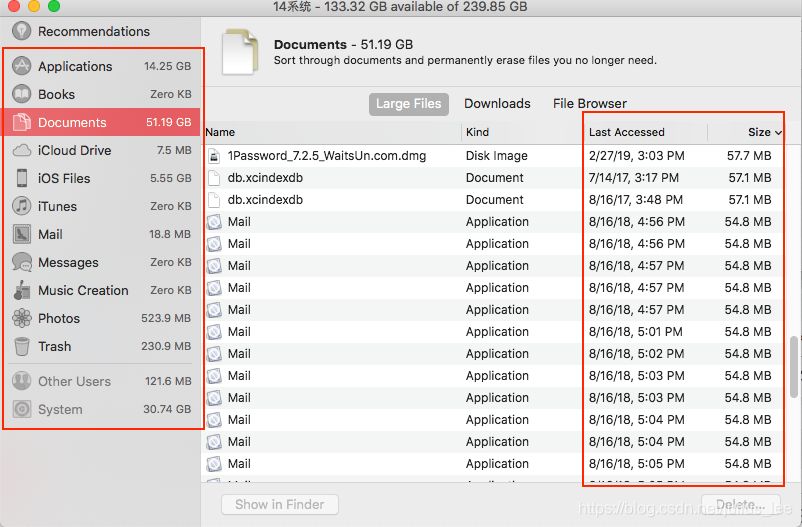Select db.xcindexdb accessed 7/14/17
Image resolution: width=802 pixels, height=527 pixels.
click(265, 178)
